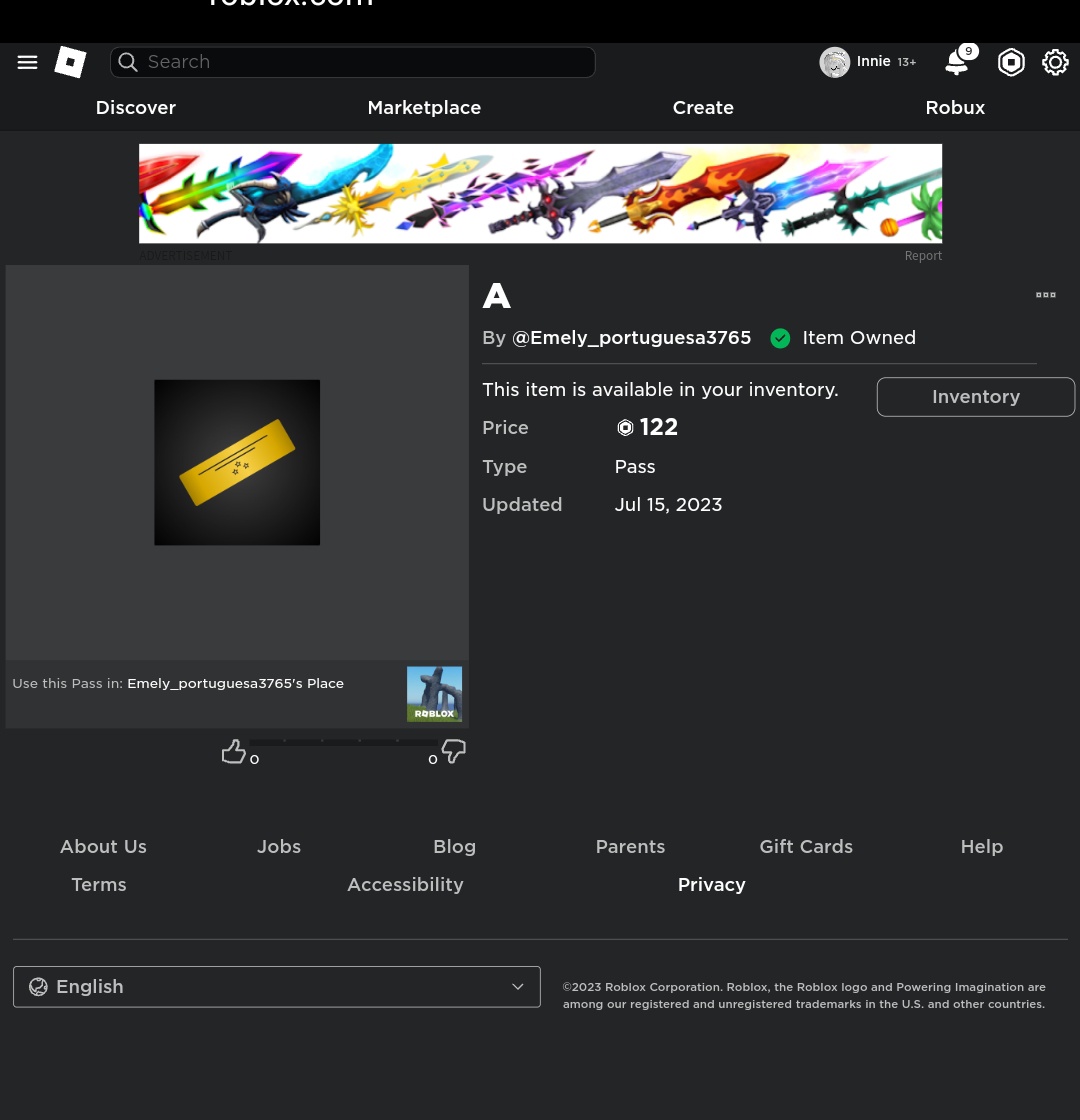Open creator @Emely_portuguesa3765 profile link
The width and height of the screenshot is (1080, 1120).
pyautogui.click(x=631, y=338)
